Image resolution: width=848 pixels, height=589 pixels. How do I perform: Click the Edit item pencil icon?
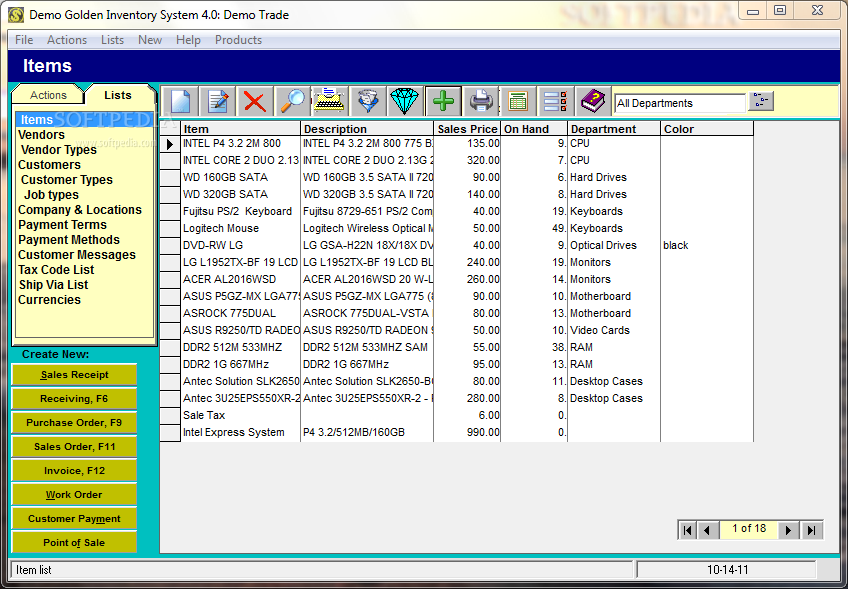[217, 101]
